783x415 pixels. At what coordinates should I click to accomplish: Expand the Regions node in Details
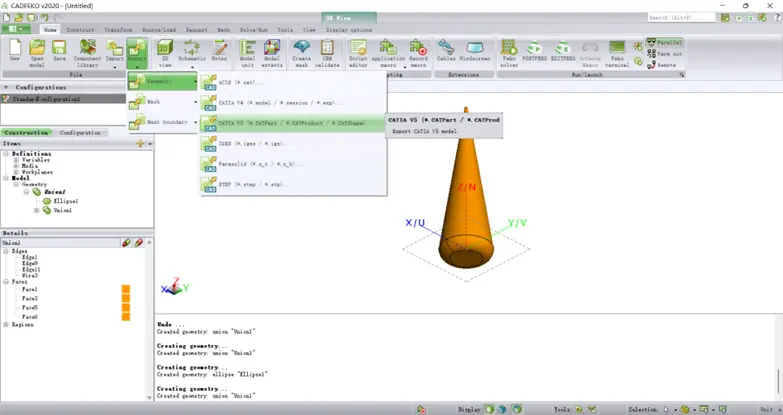(6, 325)
